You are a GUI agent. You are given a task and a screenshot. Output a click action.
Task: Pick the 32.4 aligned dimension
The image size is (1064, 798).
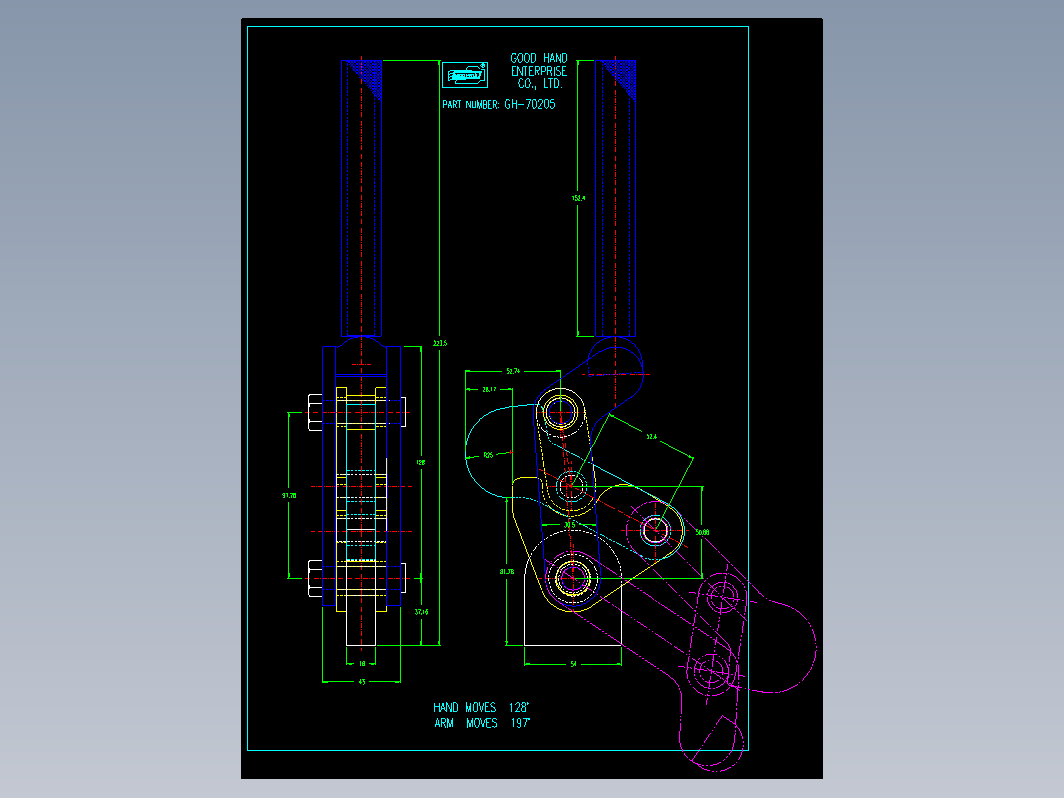651,437
